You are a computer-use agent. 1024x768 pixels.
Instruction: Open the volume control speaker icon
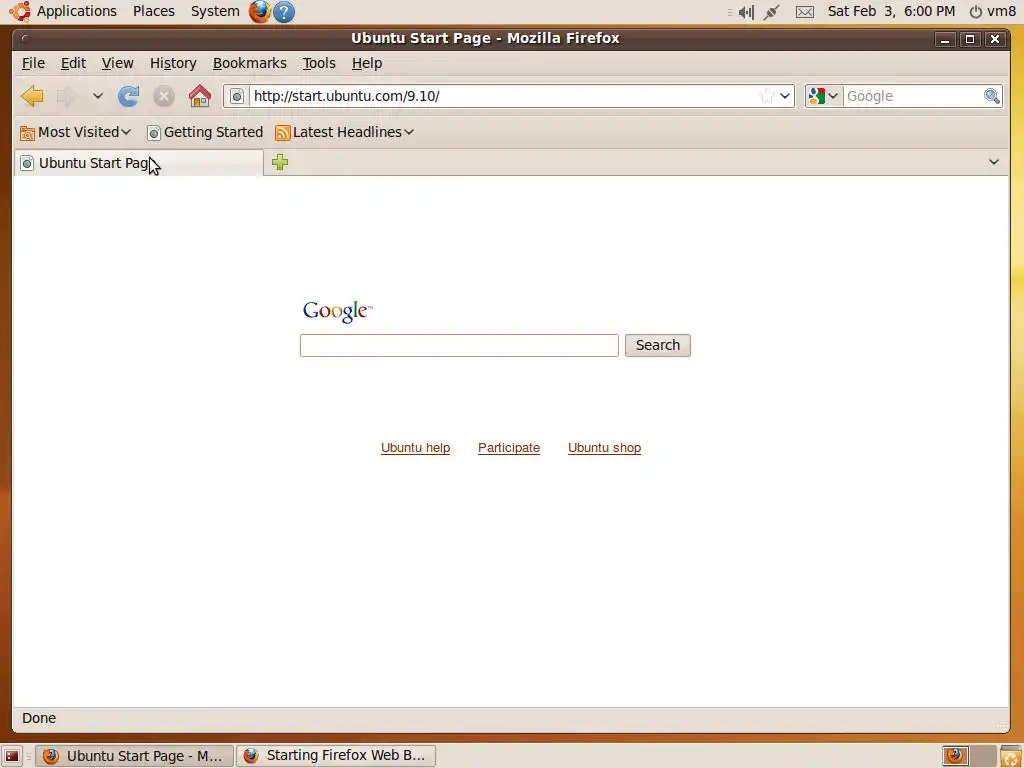[x=746, y=12]
